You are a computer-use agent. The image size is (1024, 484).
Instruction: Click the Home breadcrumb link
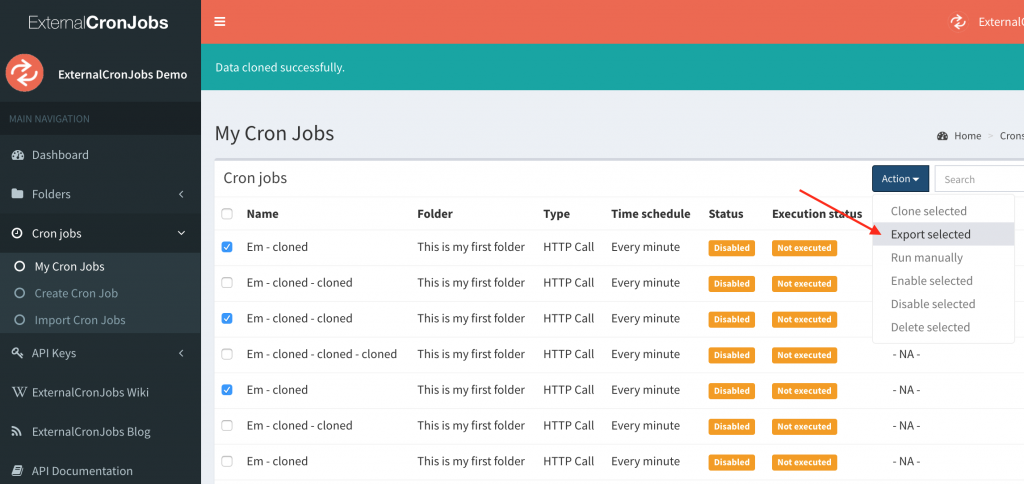click(967, 136)
